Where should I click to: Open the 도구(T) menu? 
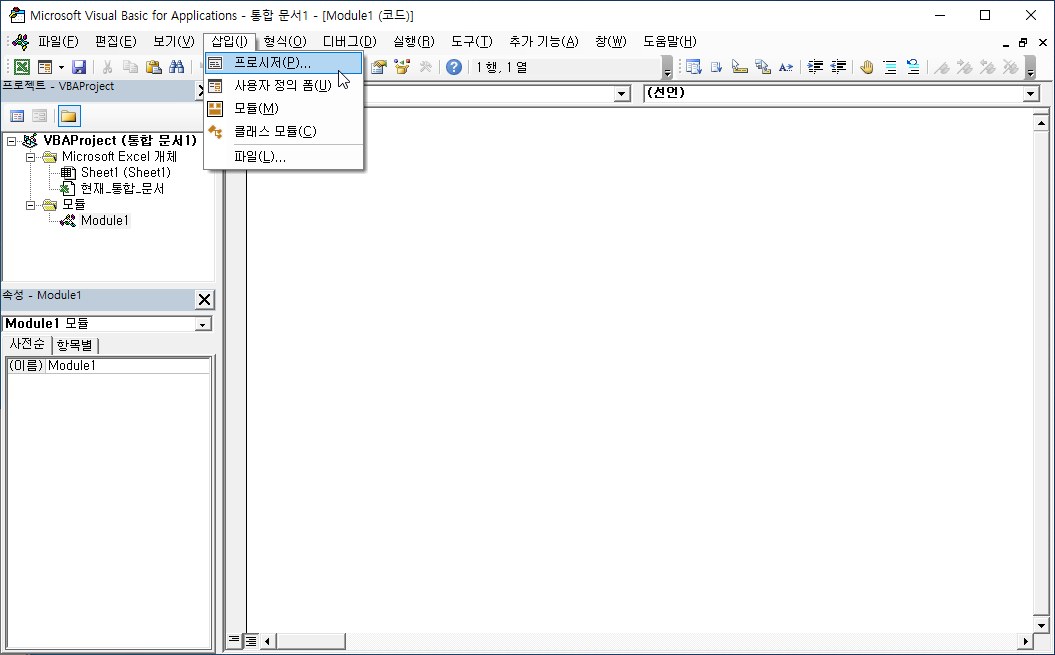[x=472, y=42]
